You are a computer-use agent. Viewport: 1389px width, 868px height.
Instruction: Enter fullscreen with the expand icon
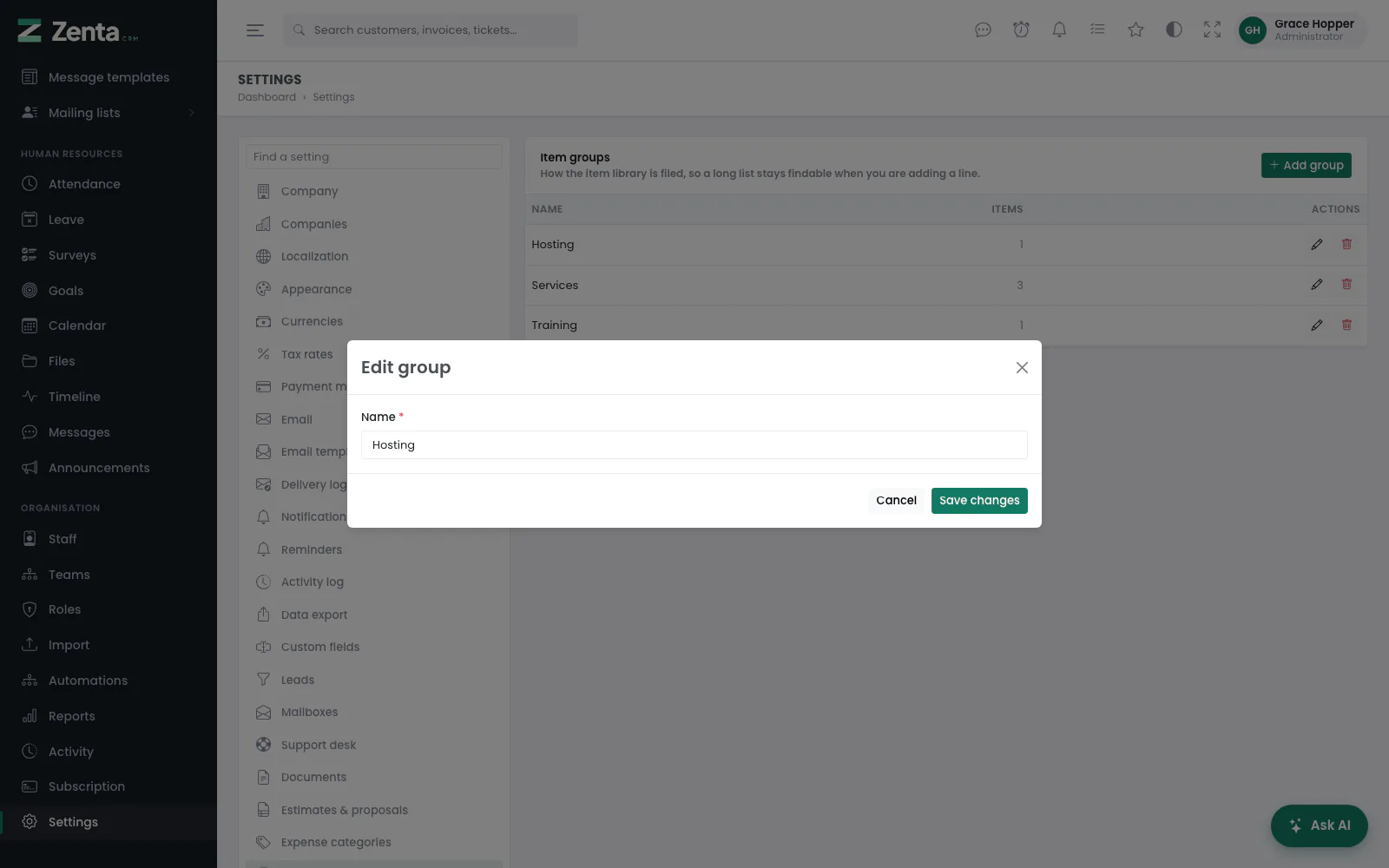click(x=1212, y=30)
